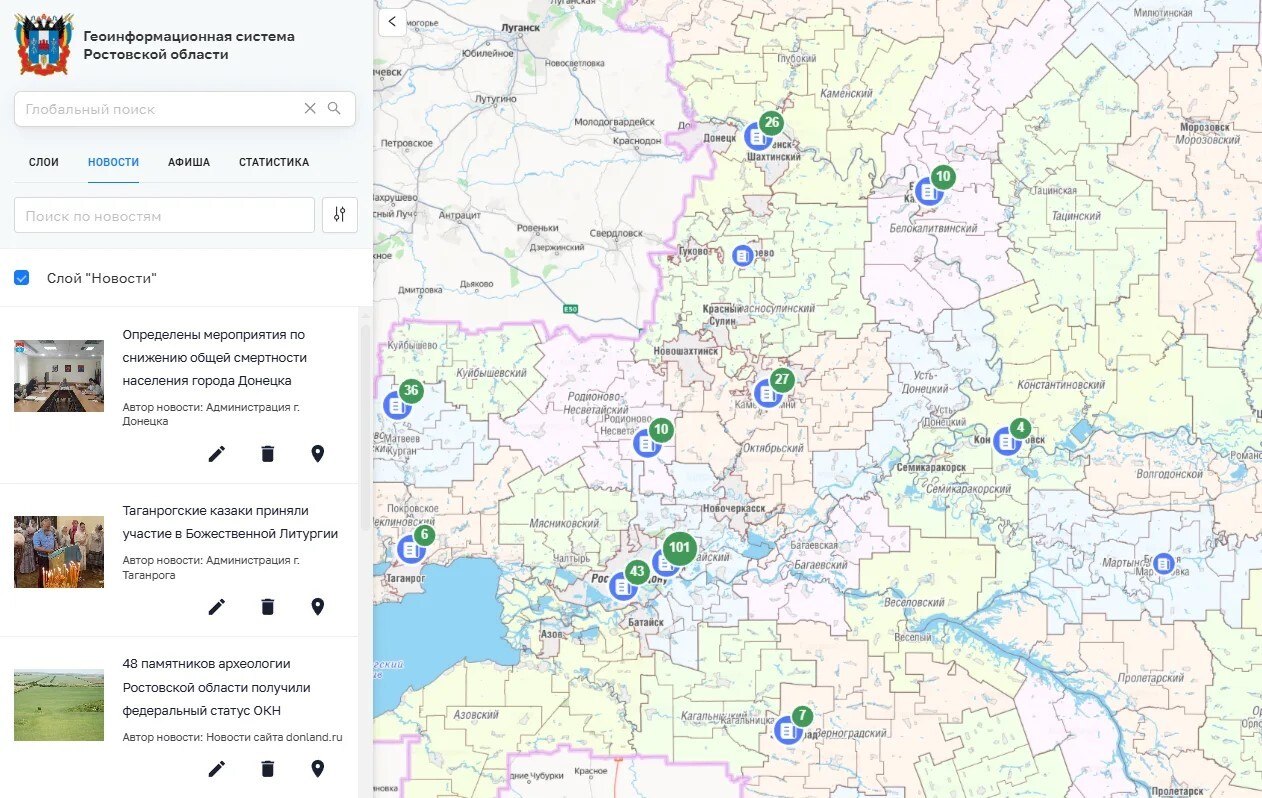Viewport: 1262px width, 798px height.
Task: Open the АФИША tab
Action: pos(189,162)
